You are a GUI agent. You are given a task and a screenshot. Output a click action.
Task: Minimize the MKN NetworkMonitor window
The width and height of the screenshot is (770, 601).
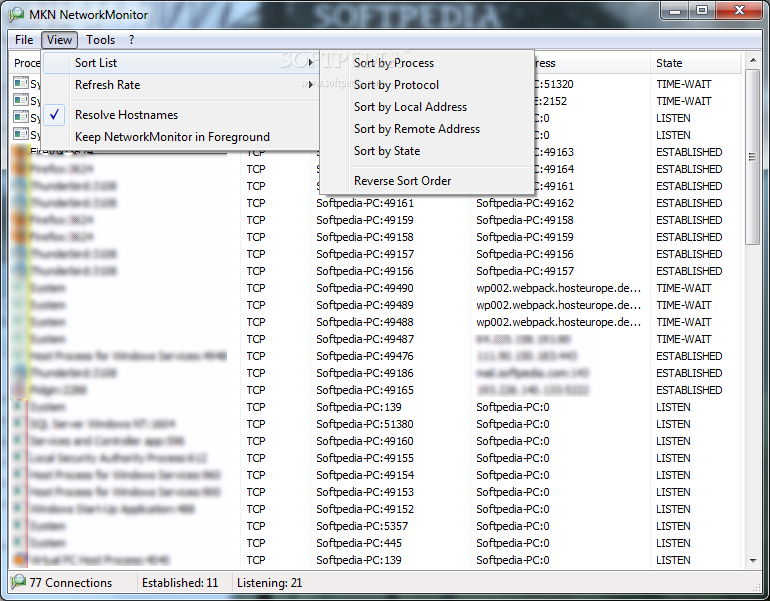[x=675, y=10]
